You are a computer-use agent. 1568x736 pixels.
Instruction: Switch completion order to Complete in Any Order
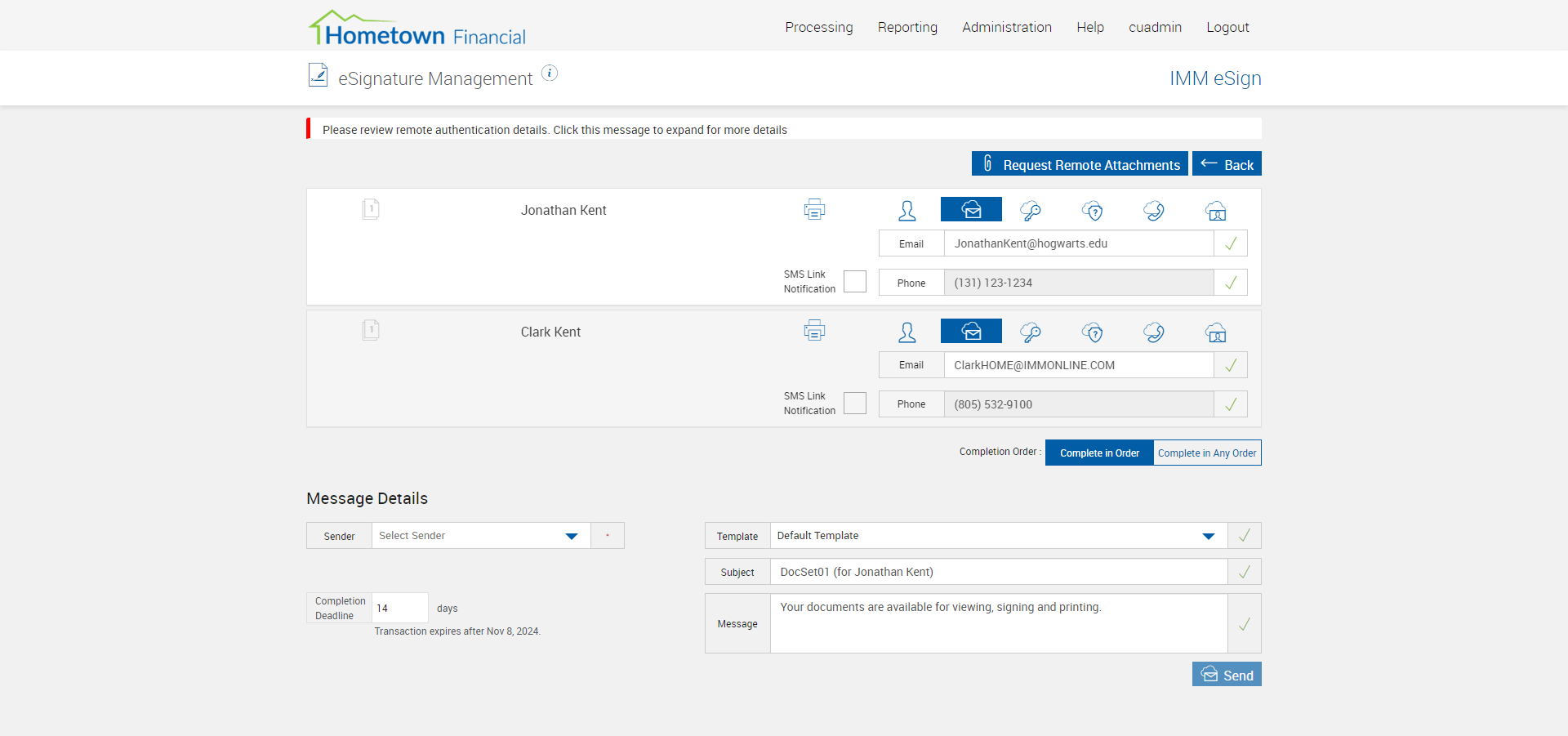click(x=1207, y=453)
